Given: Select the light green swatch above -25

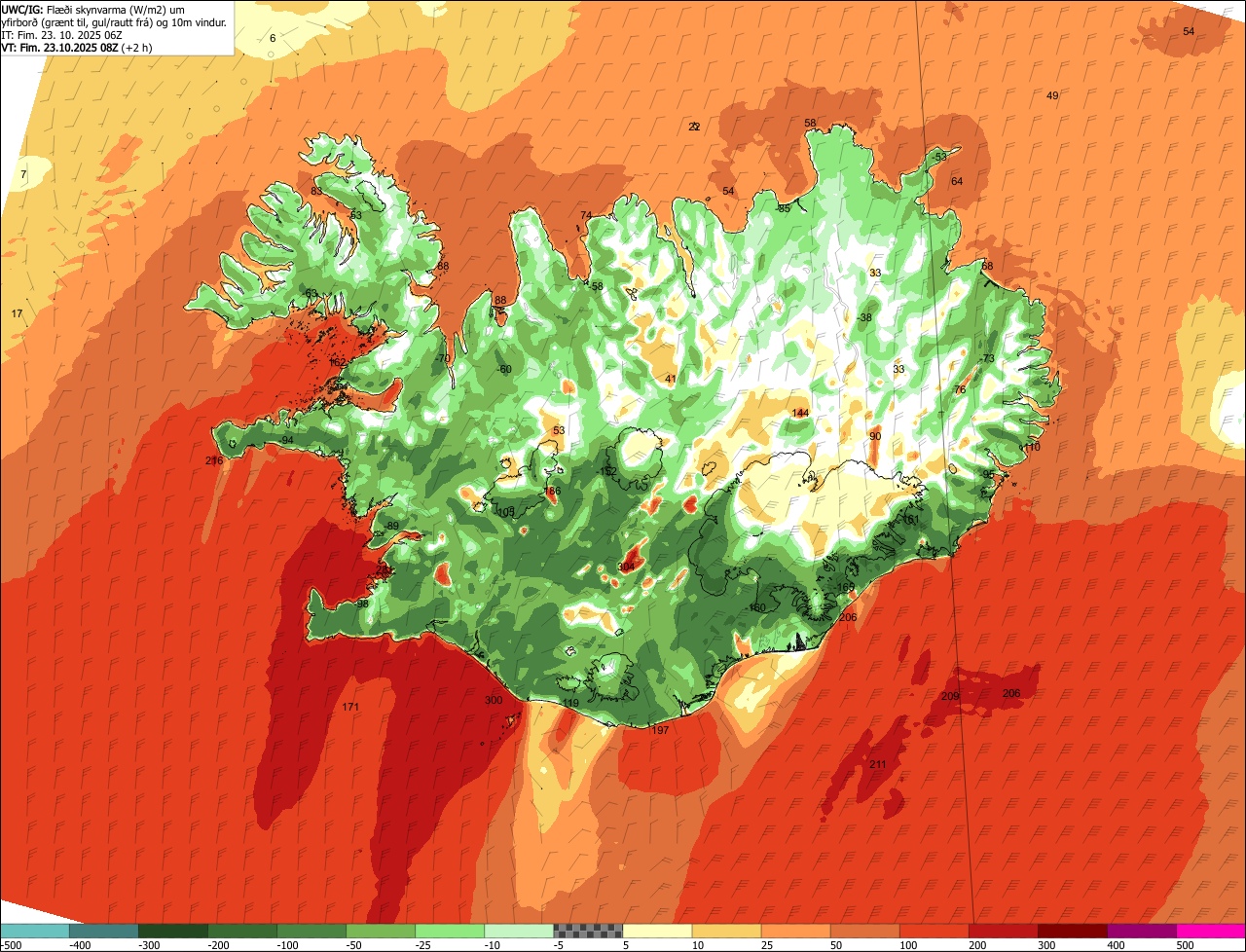Looking at the screenshot, I should [450, 931].
